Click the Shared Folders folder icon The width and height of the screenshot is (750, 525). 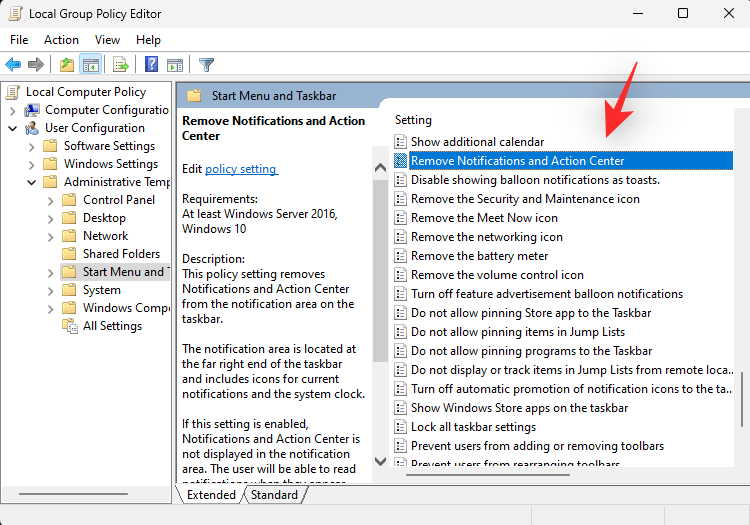click(69, 254)
